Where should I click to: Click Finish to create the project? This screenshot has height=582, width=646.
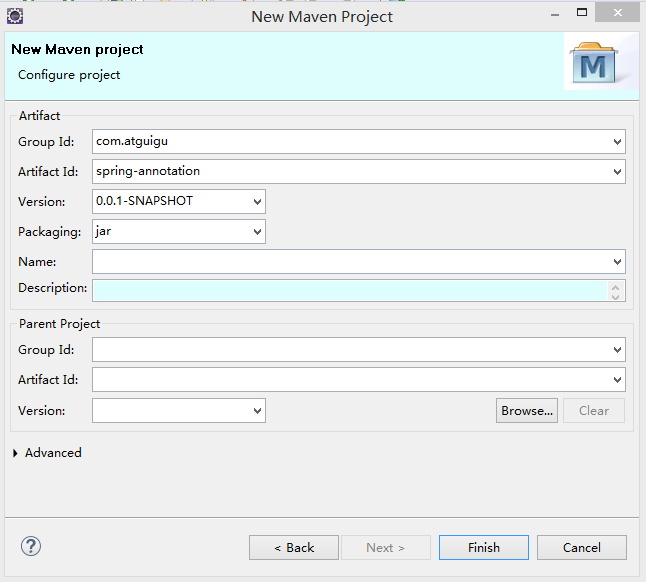(x=484, y=548)
